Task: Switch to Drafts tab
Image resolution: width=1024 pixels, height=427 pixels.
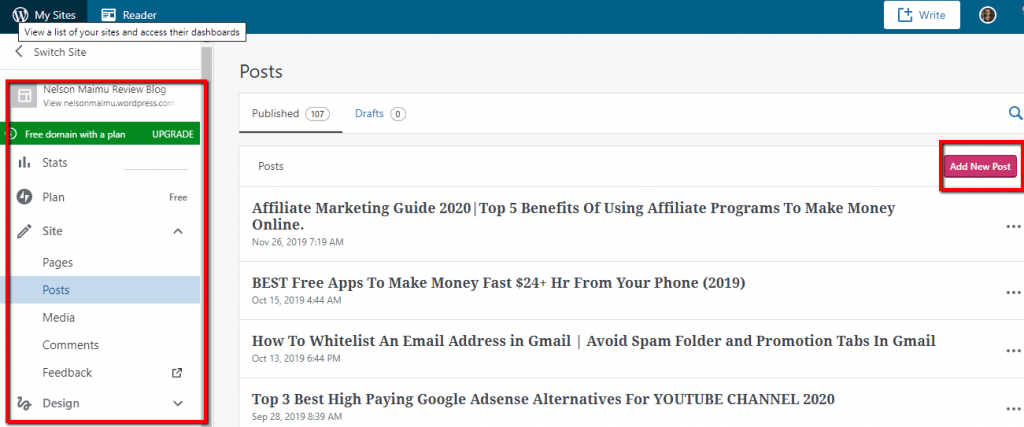Action: click(x=380, y=114)
